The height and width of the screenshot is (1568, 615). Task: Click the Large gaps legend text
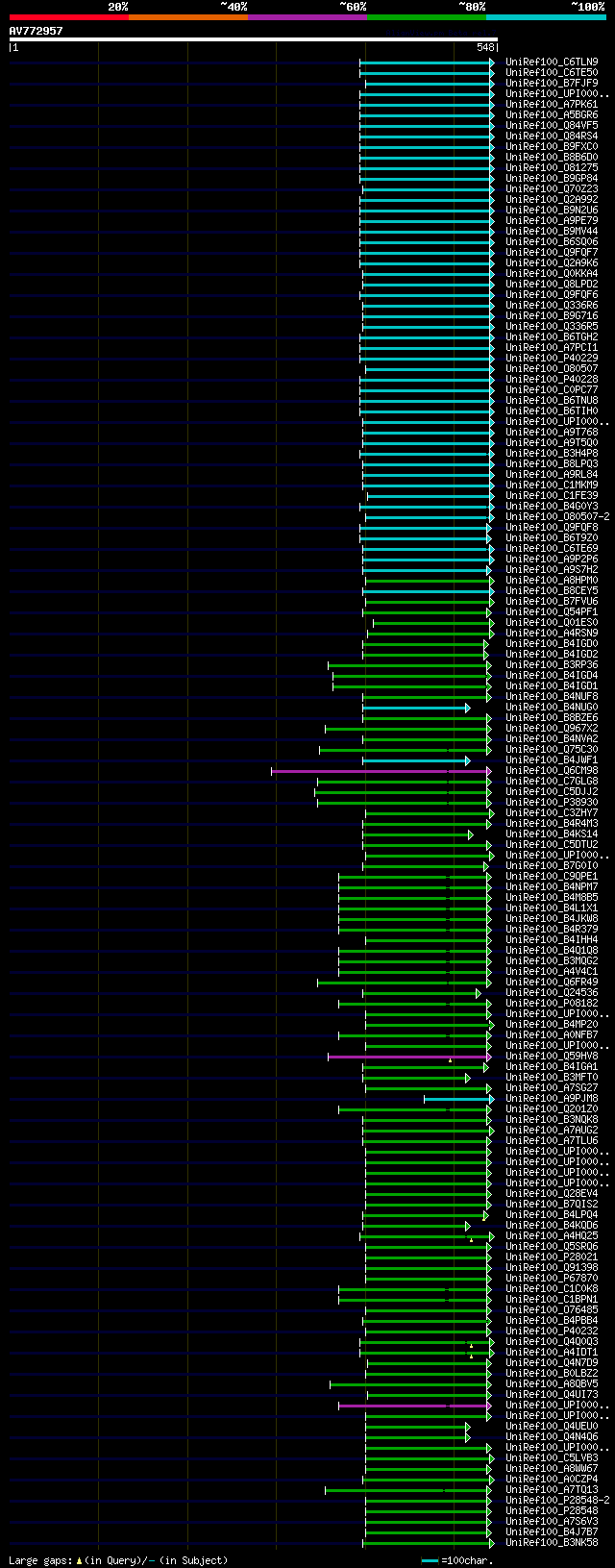pyautogui.click(x=118, y=1560)
